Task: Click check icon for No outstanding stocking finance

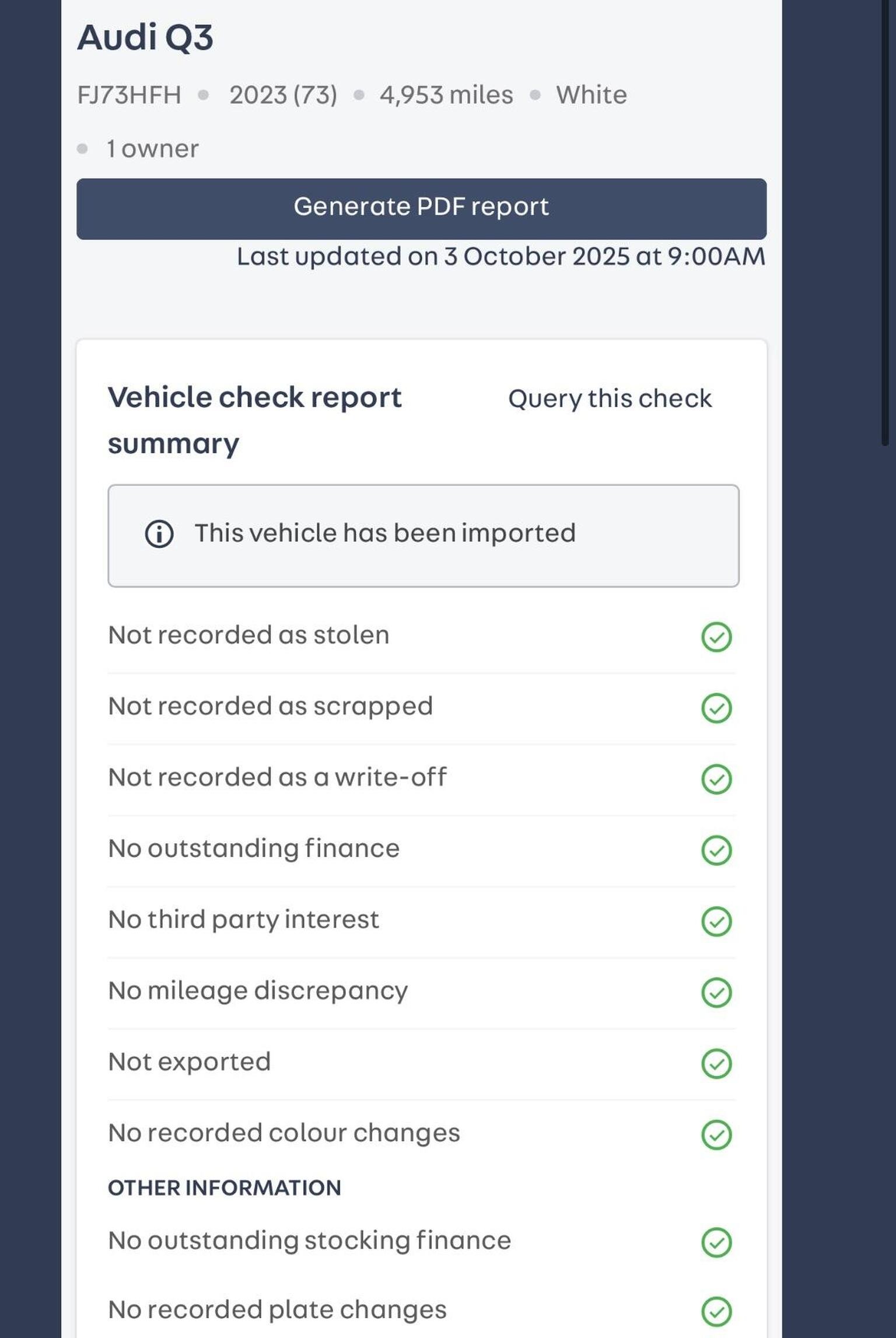Action: pos(716,1242)
